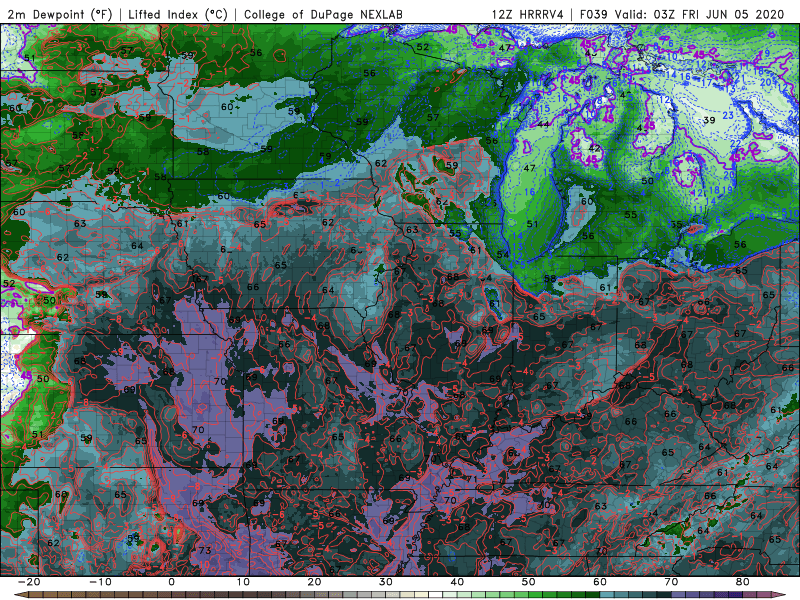This screenshot has height=600, width=800.
Task: Click the '30' label on the color scale
Action: tap(386, 582)
